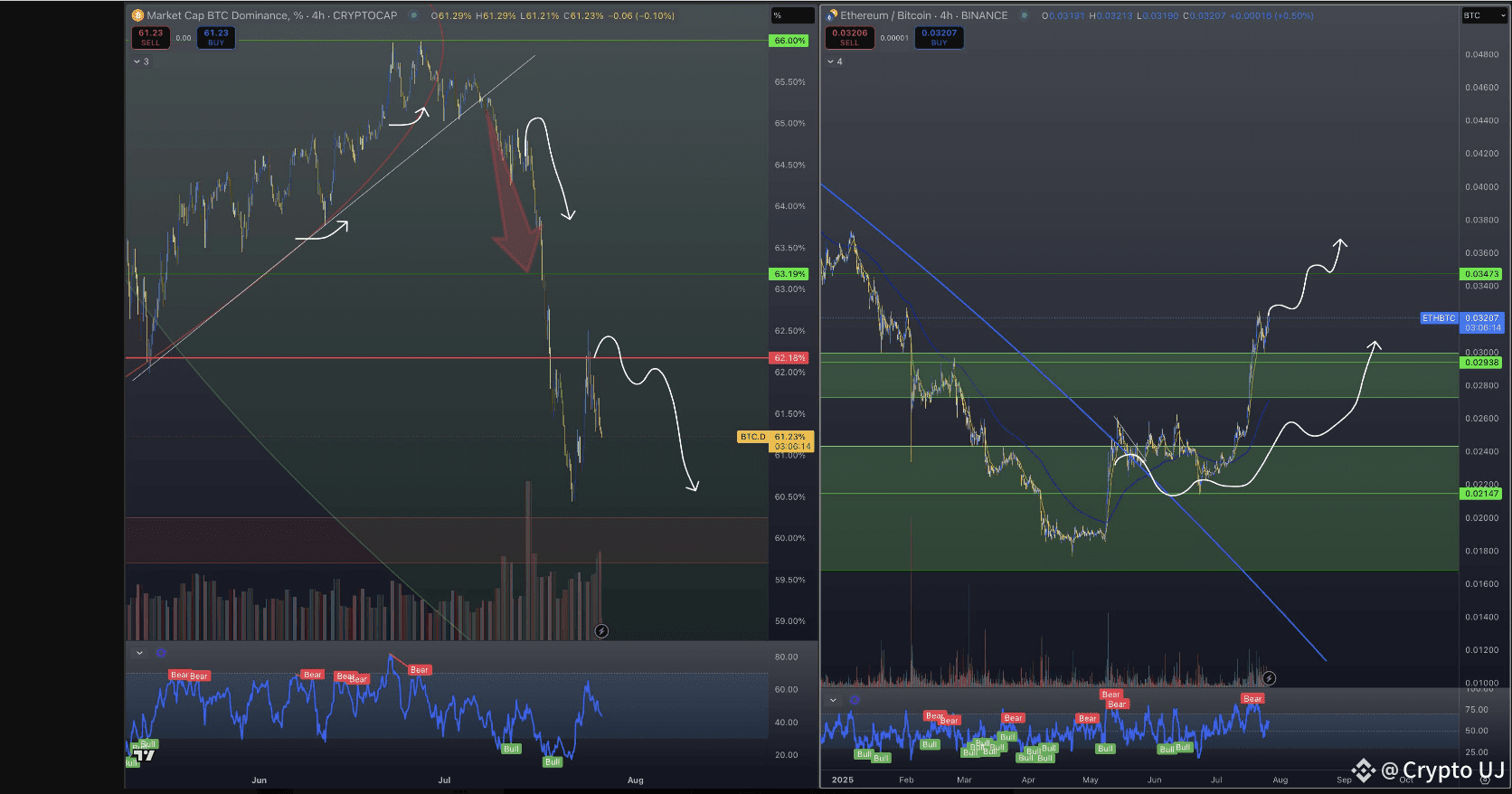Click the 59.00% tick on the price scale
Screen dimensions: 1512x794
pos(790,621)
